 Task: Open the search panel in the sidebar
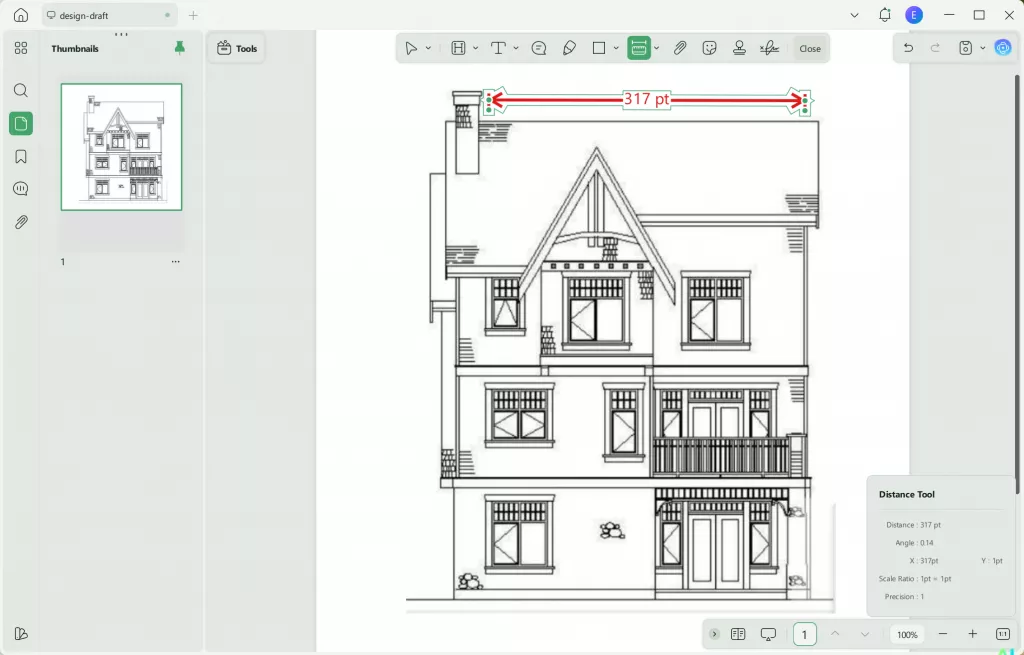(x=21, y=90)
